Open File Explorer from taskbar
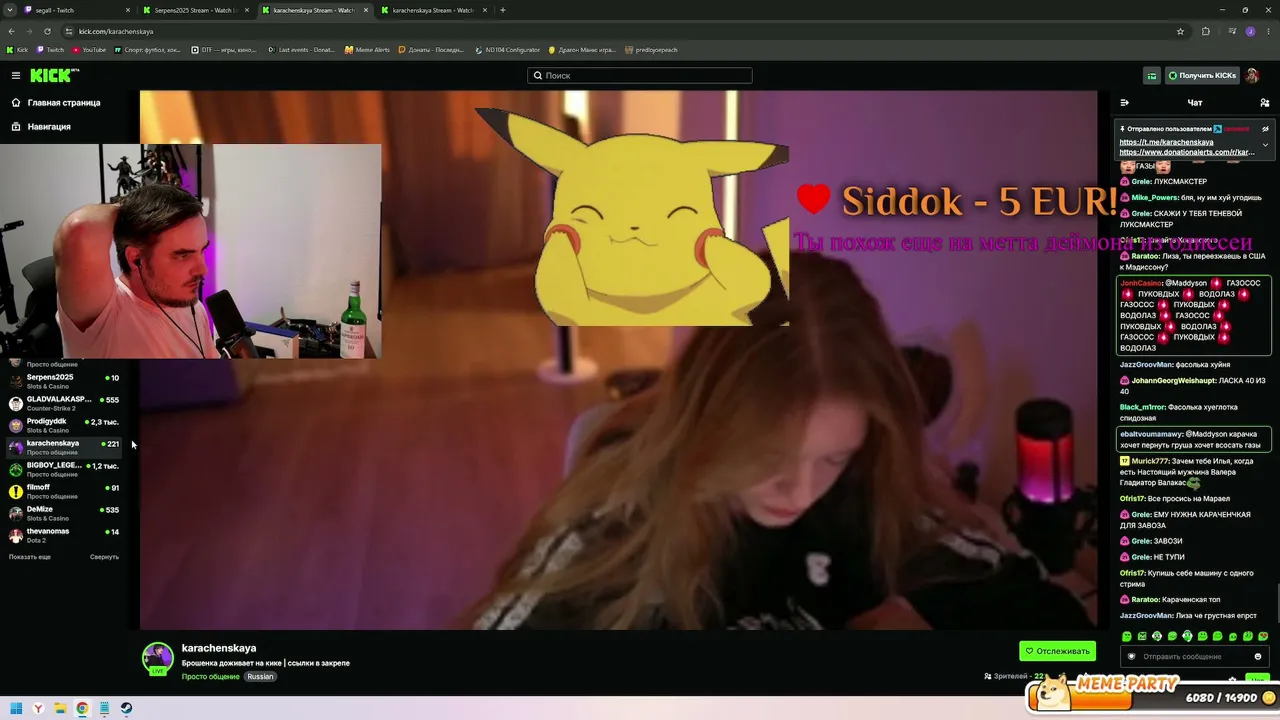The width and height of the screenshot is (1280, 720). click(60, 708)
